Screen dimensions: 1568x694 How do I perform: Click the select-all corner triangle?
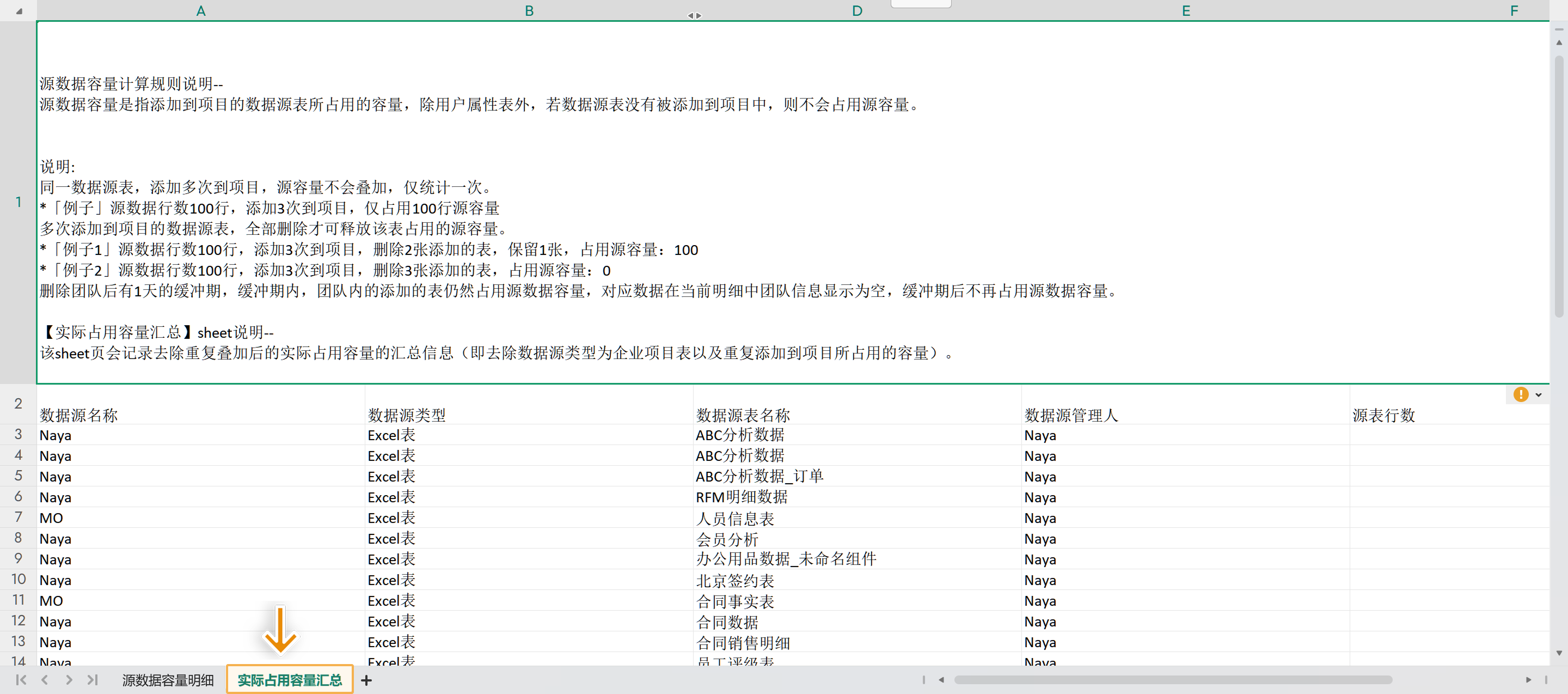19,11
